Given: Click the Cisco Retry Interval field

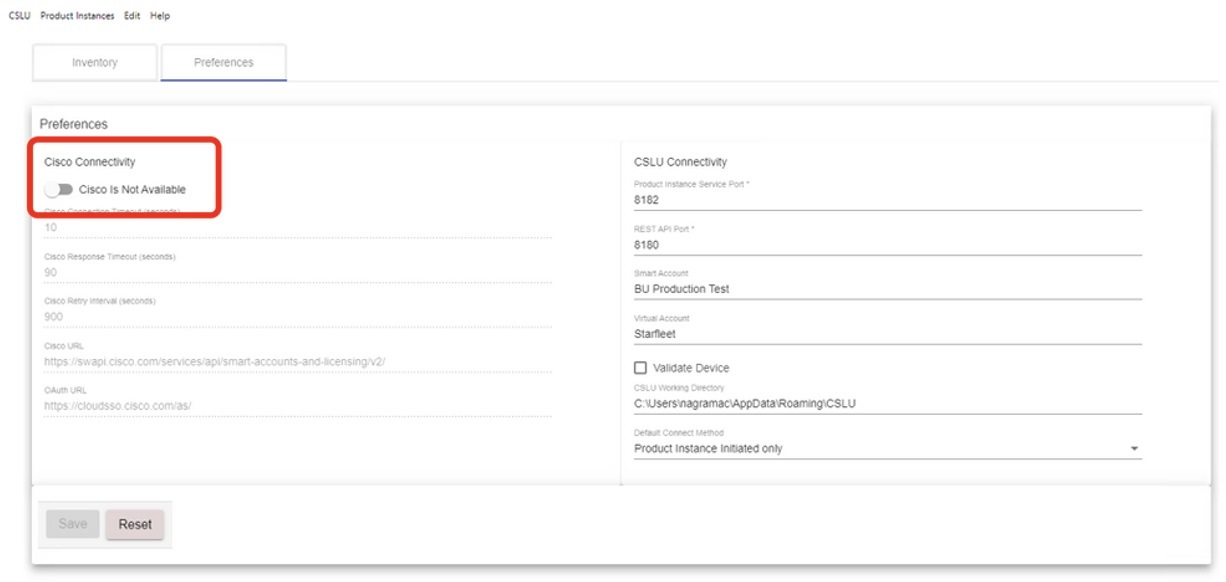Looking at the screenshot, I should pos(297,316).
